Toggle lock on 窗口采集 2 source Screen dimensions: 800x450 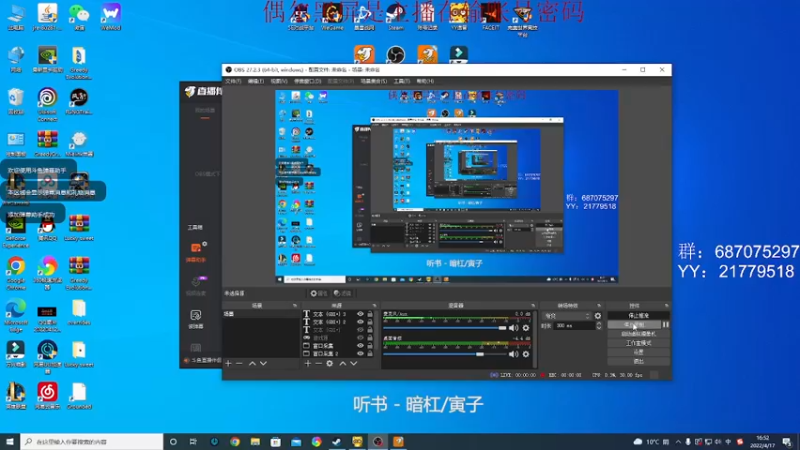click(x=370, y=354)
